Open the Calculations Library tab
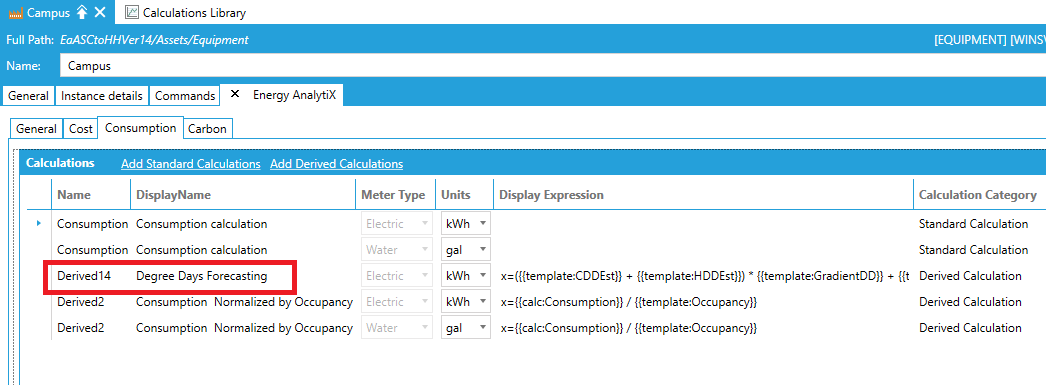1046x385 pixels. click(185, 12)
